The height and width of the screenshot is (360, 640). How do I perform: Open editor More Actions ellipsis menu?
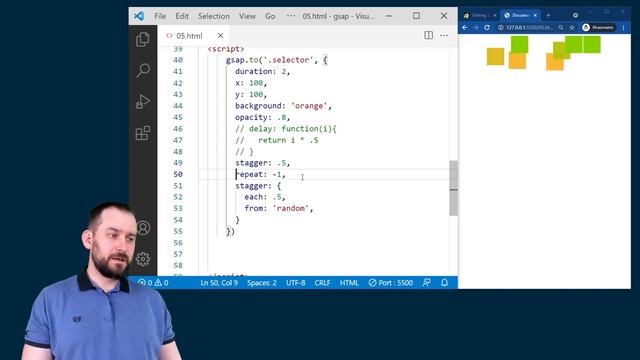[x=444, y=36]
